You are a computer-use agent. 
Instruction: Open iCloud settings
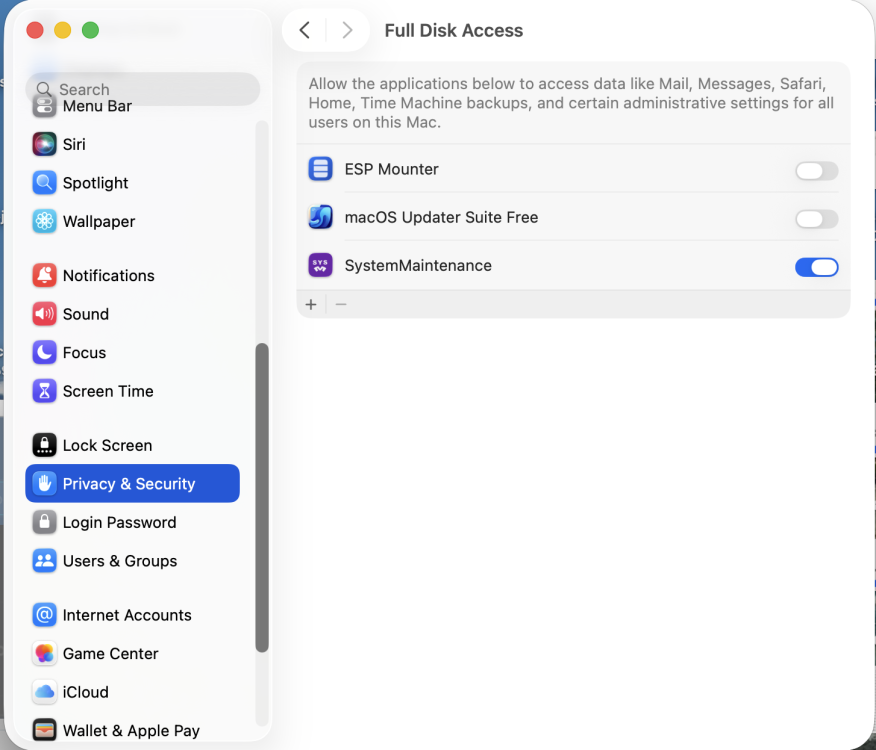click(132, 692)
